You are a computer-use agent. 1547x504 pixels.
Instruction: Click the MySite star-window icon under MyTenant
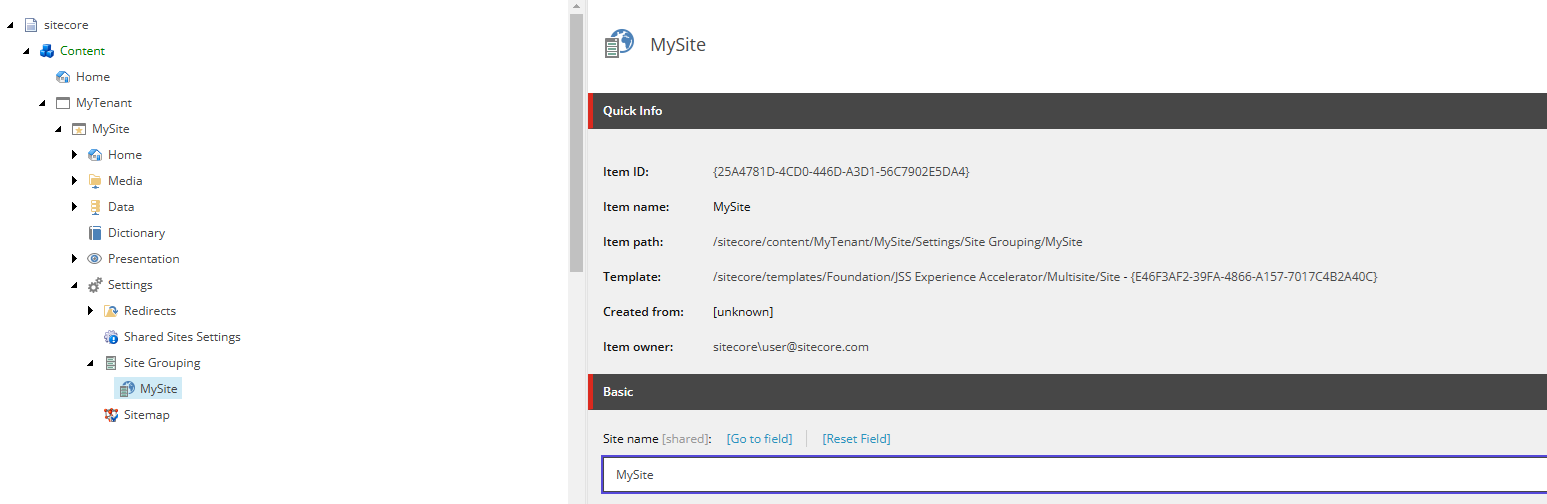click(x=79, y=128)
